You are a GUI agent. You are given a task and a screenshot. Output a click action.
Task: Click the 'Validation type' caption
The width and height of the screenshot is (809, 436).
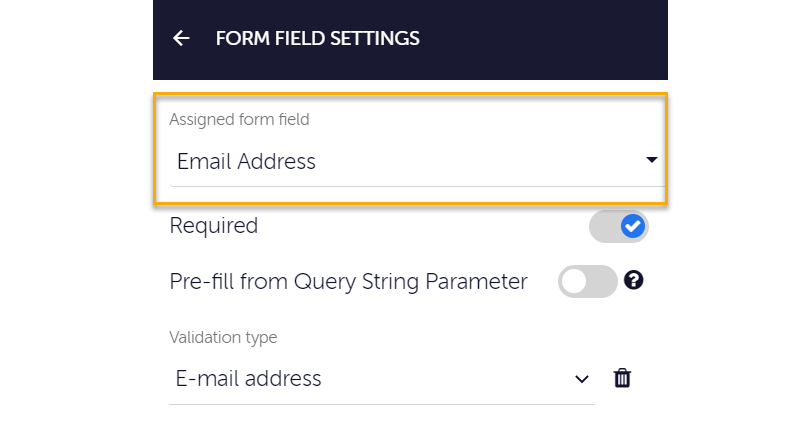pyautogui.click(x=223, y=337)
